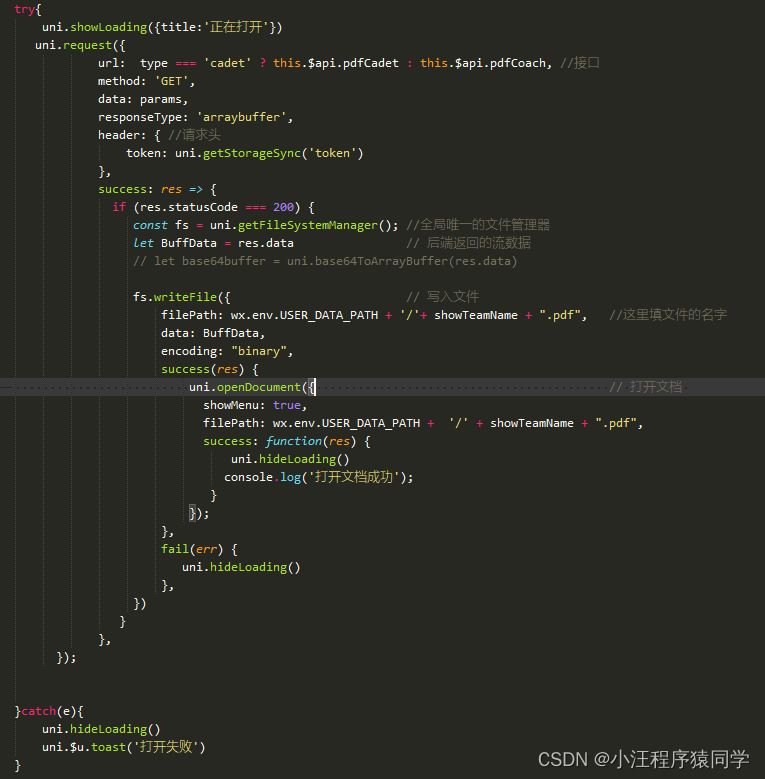Click 'function' keyword in the success callback

tap(294, 441)
